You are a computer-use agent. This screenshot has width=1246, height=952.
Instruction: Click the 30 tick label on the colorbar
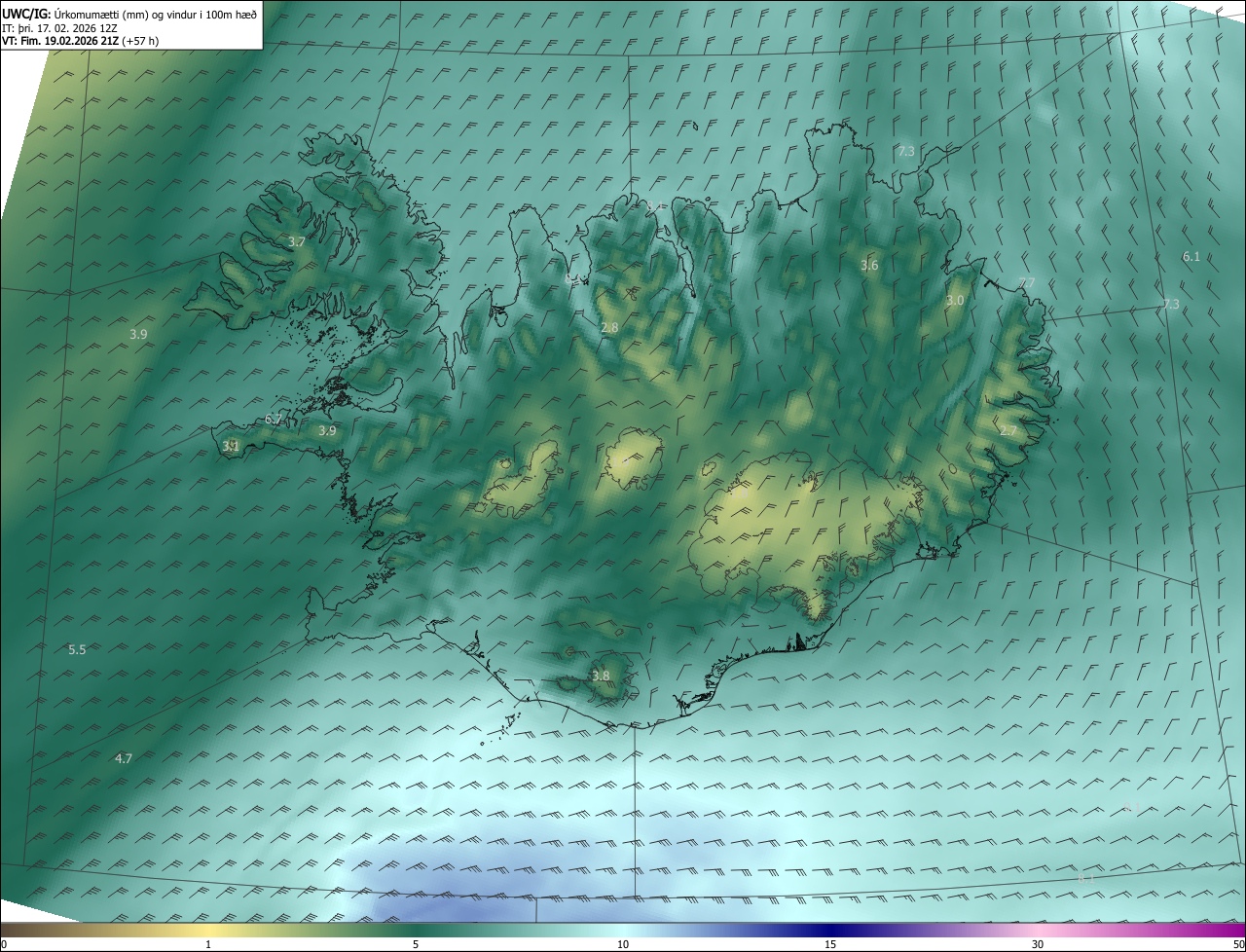pyautogui.click(x=1038, y=944)
